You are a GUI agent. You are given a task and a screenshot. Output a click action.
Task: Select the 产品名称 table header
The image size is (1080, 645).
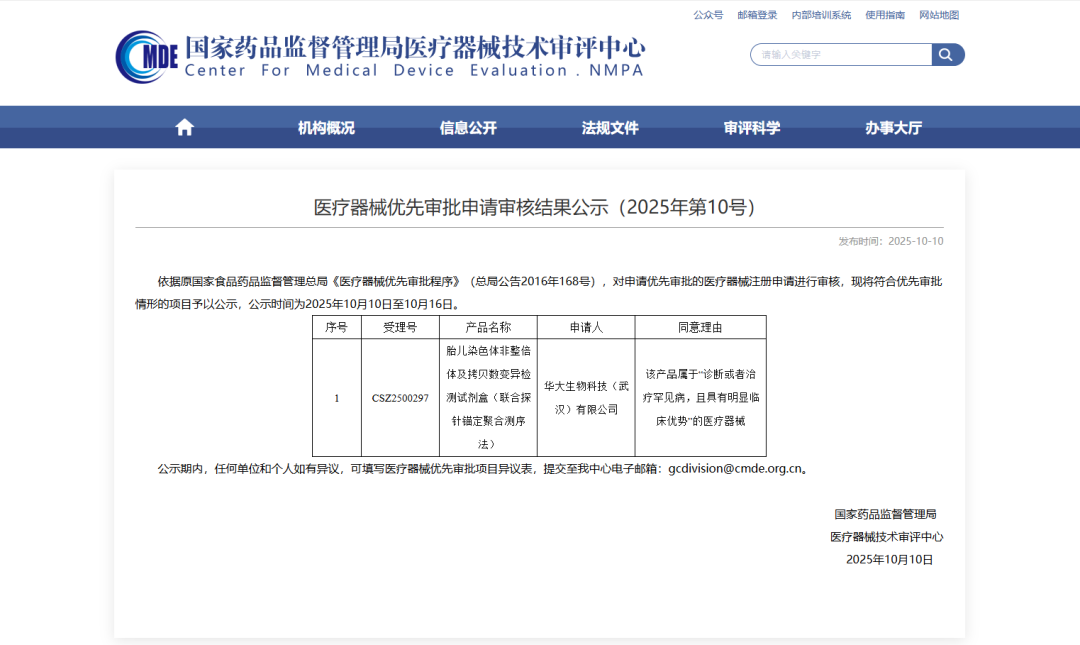point(488,327)
